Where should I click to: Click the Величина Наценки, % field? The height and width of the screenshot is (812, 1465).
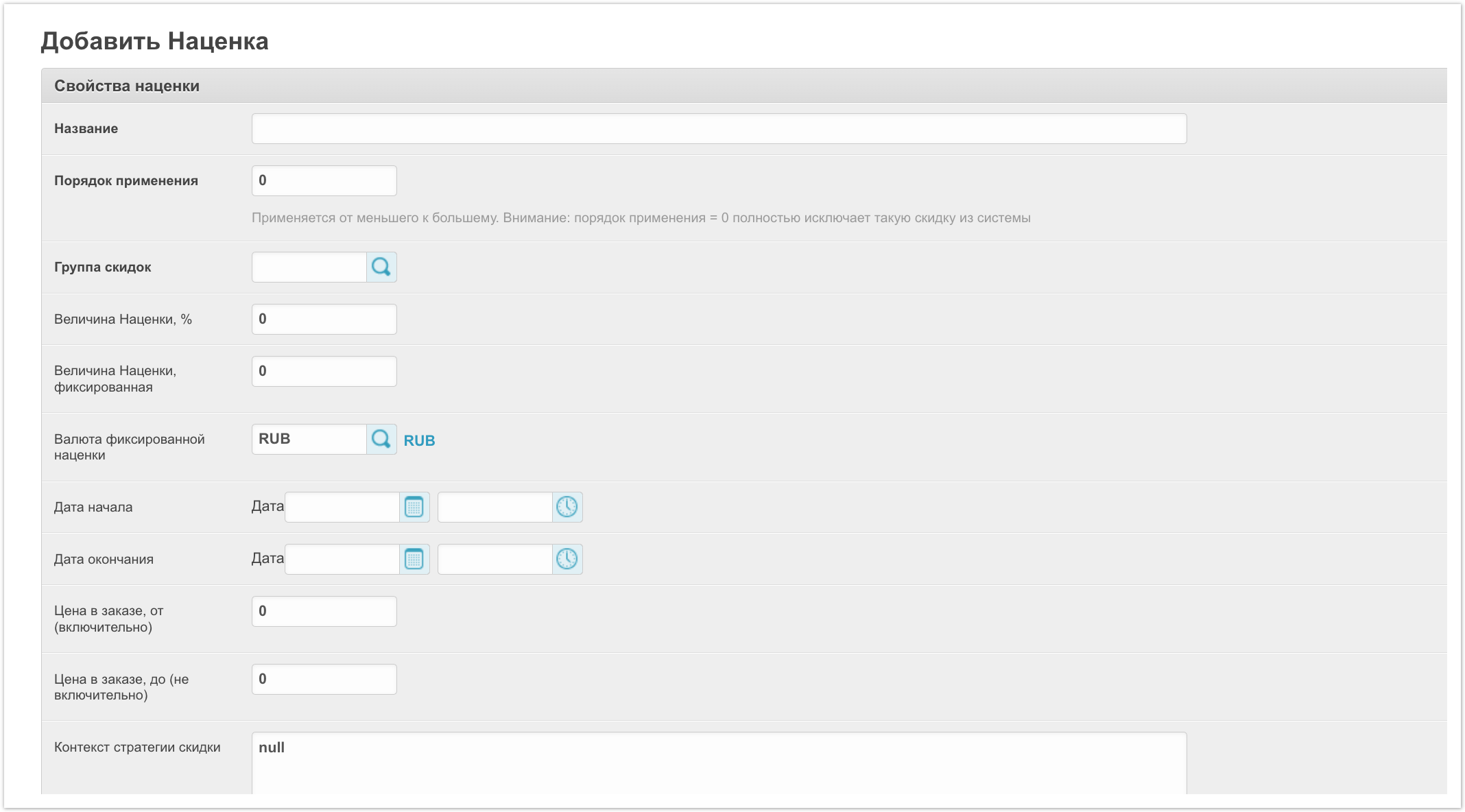324,319
